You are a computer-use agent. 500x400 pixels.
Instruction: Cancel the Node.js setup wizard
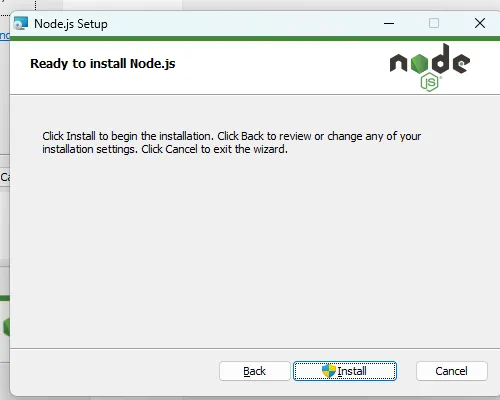pos(452,371)
